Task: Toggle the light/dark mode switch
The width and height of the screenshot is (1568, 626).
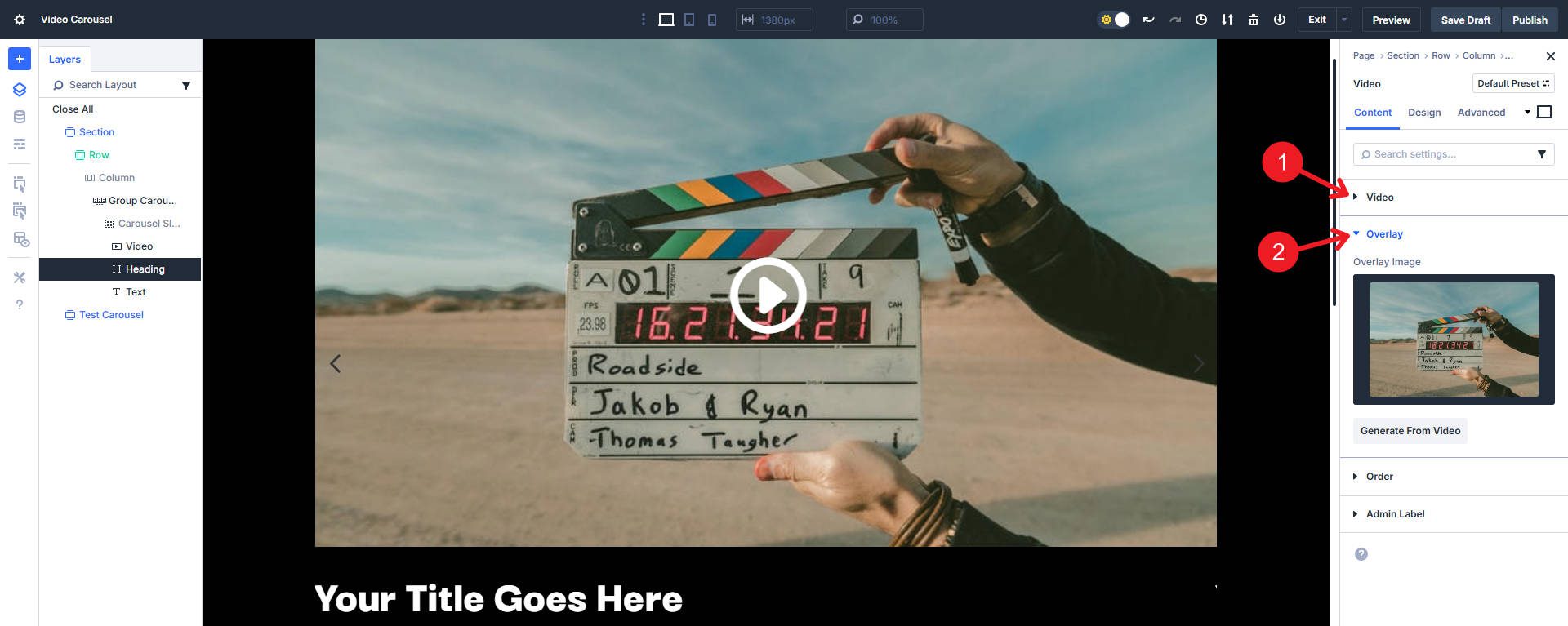Action: coord(1115,20)
